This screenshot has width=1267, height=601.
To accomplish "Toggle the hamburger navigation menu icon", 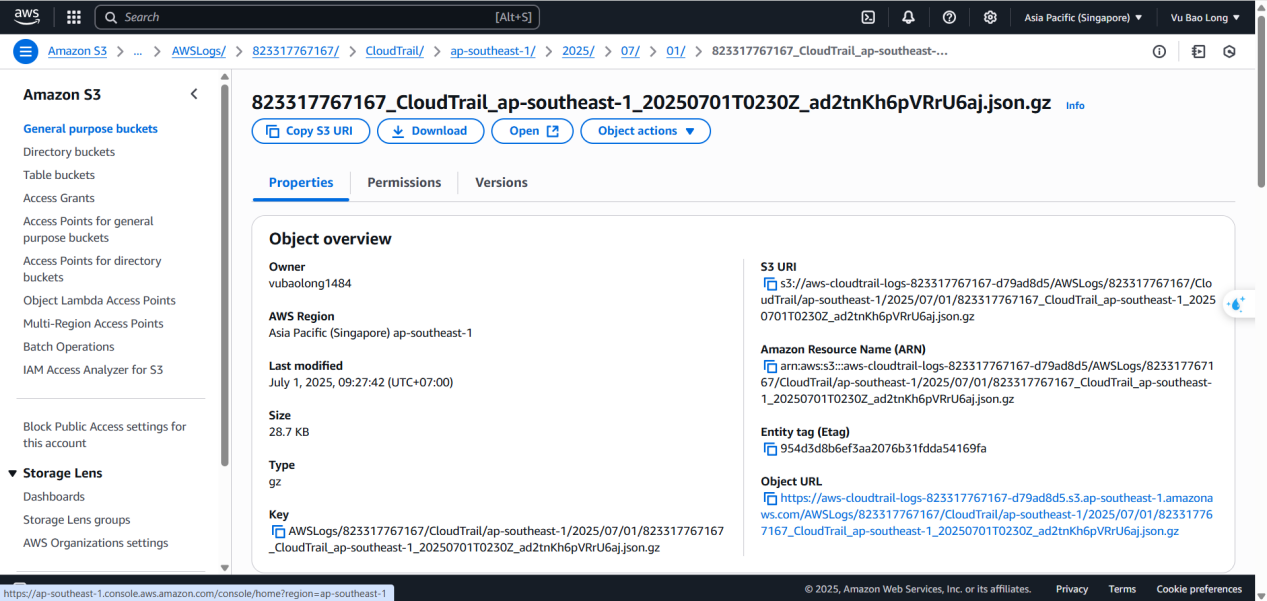I will (27, 52).
